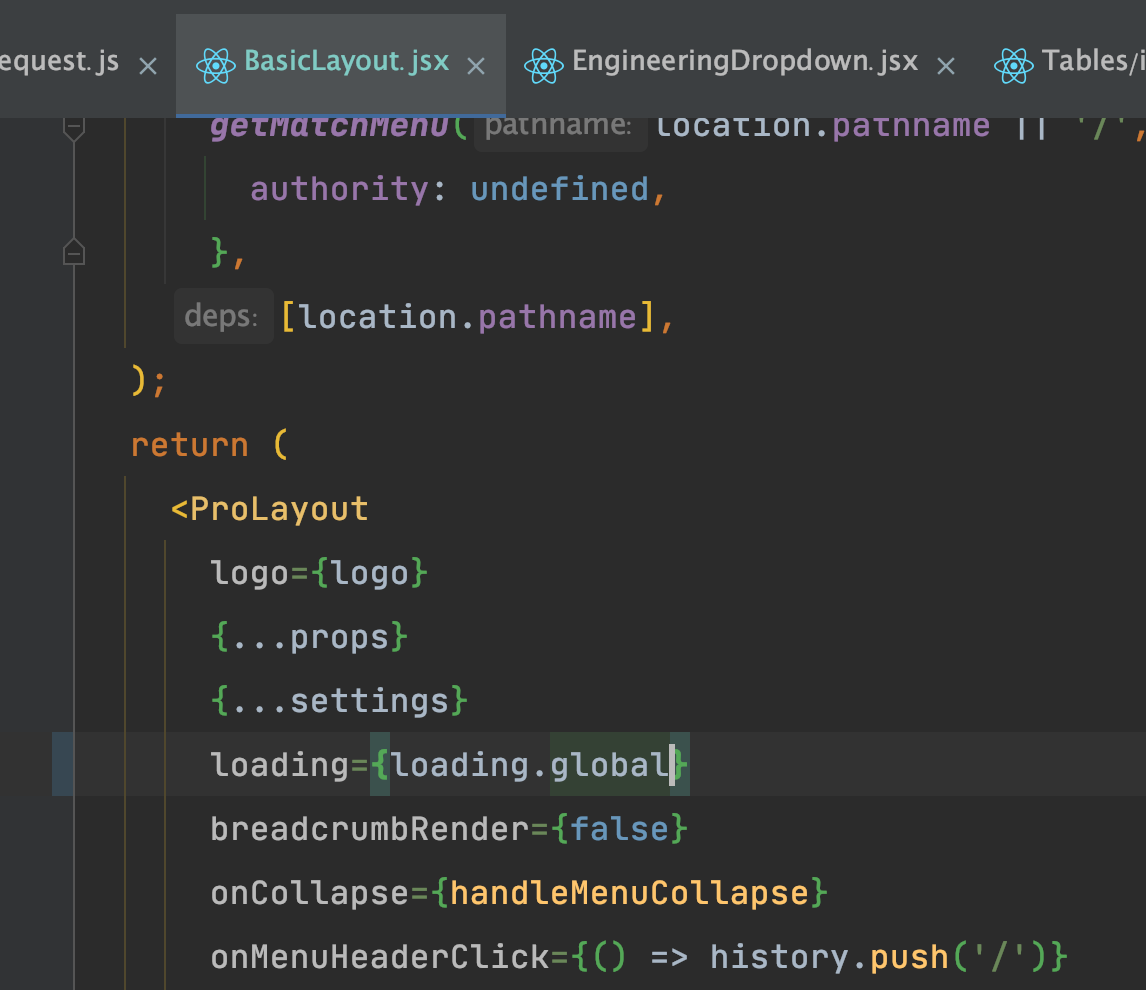This screenshot has height=990, width=1146.
Task: Click the React icon on EngineeringDropdown.jsx tab
Action: 544,61
